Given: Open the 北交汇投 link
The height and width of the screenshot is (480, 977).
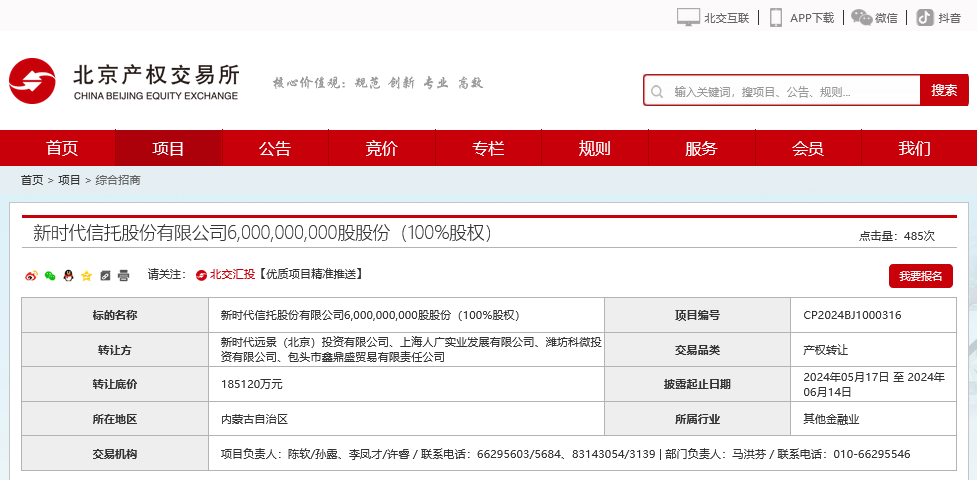Looking at the screenshot, I should (226, 275).
